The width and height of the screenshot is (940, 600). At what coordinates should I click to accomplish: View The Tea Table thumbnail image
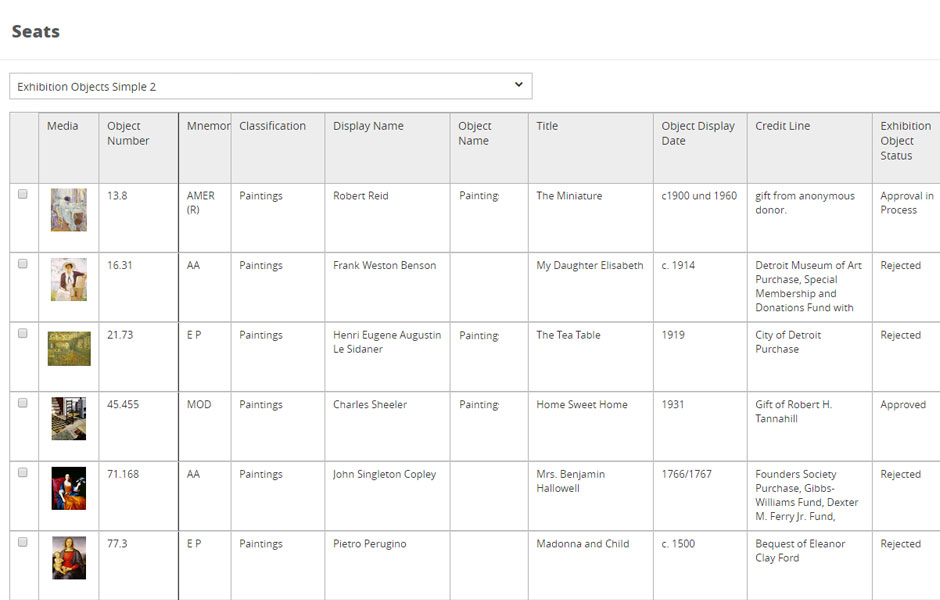(69, 348)
